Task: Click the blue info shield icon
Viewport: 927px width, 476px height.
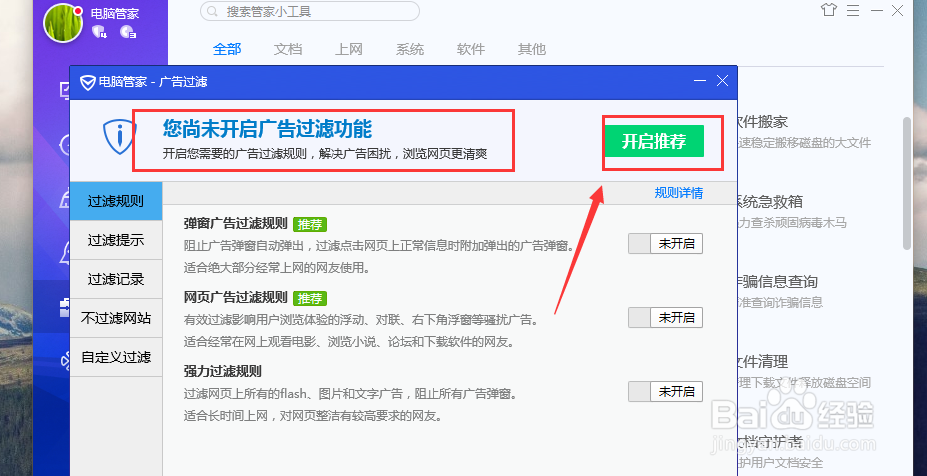Action: [120, 137]
